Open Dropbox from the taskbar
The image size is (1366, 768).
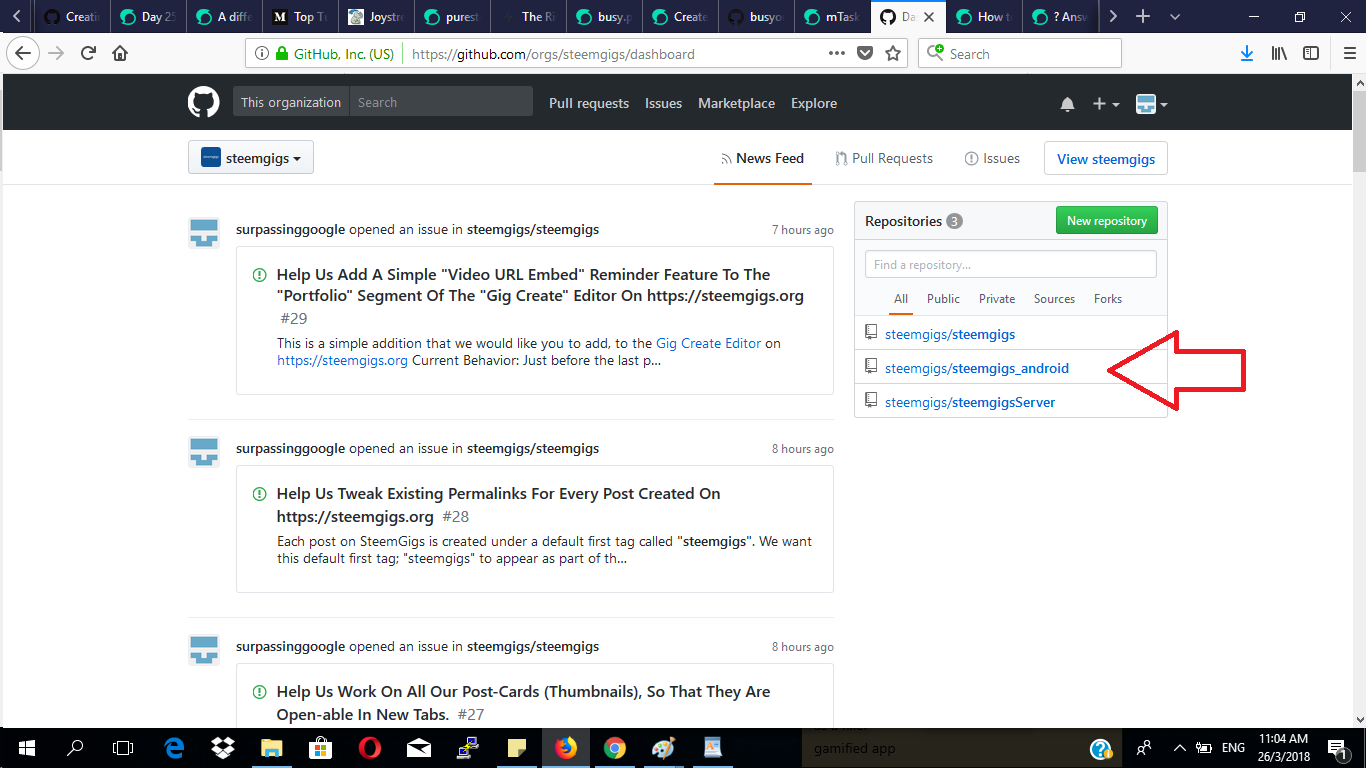(x=223, y=748)
